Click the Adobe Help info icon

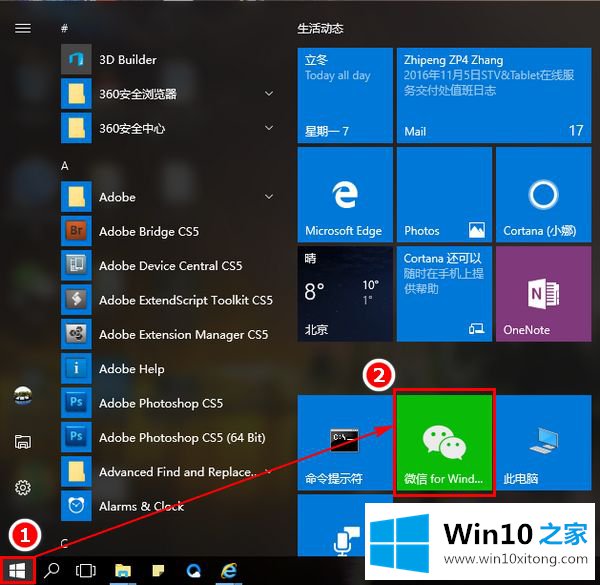76,368
